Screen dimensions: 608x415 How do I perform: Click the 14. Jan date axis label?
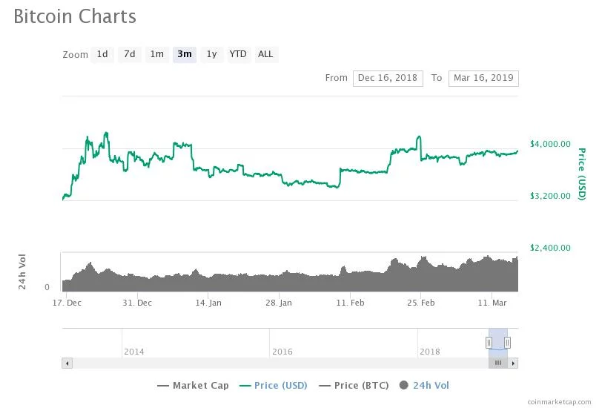(x=208, y=303)
